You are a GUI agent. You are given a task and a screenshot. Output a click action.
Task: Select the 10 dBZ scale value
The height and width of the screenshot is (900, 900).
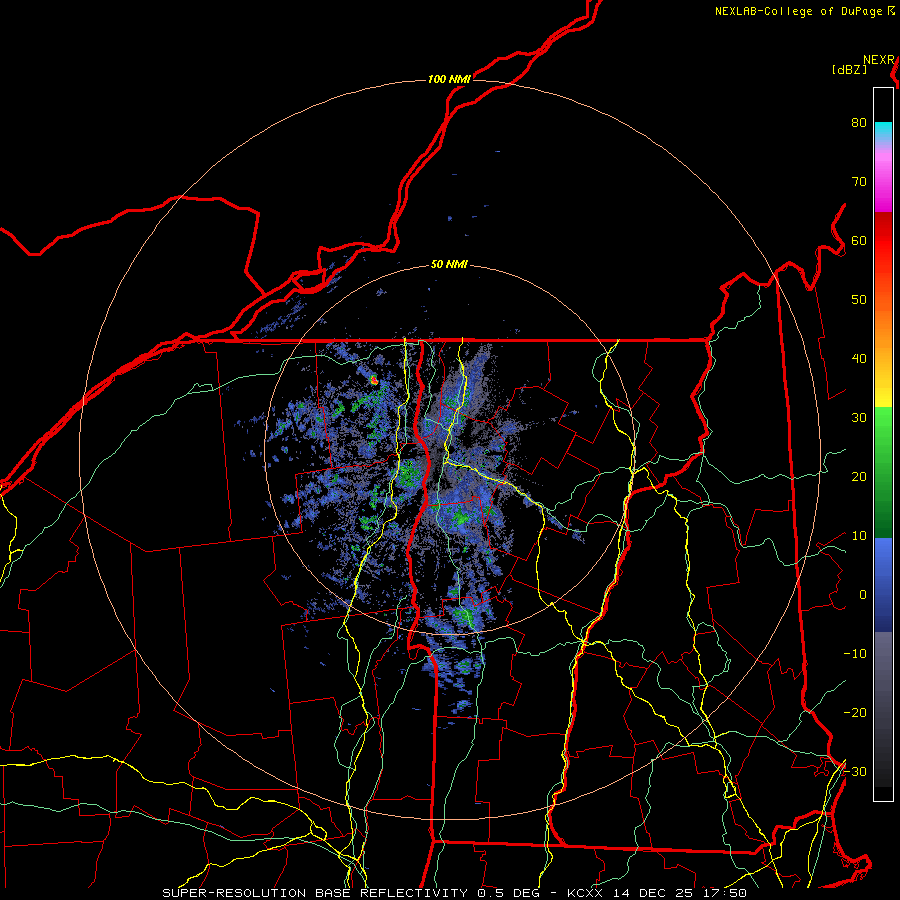click(x=859, y=536)
